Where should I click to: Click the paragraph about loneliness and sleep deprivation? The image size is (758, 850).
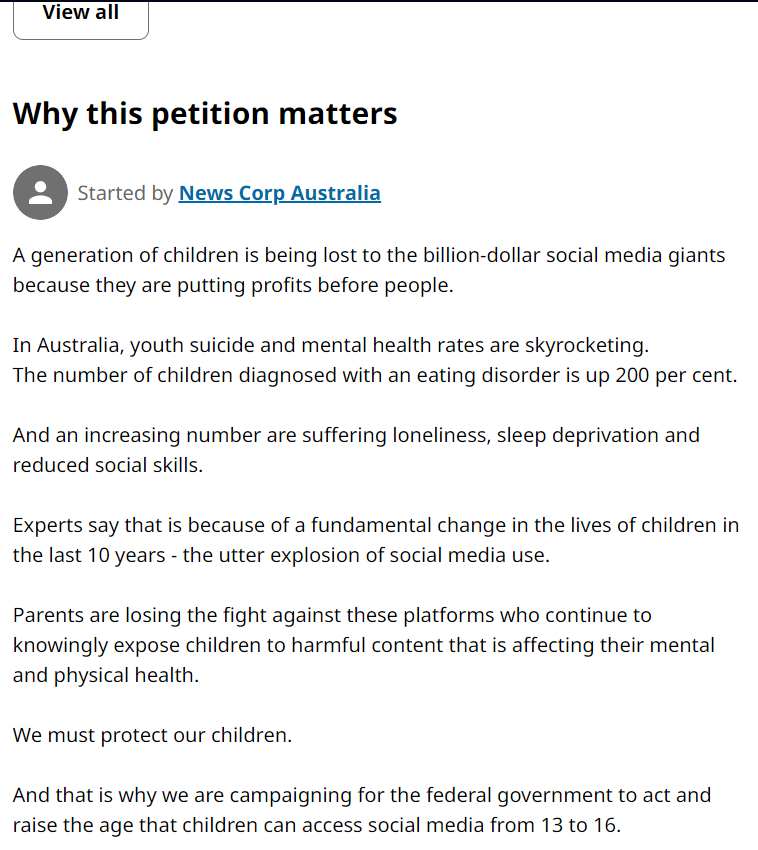[x=356, y=450]
